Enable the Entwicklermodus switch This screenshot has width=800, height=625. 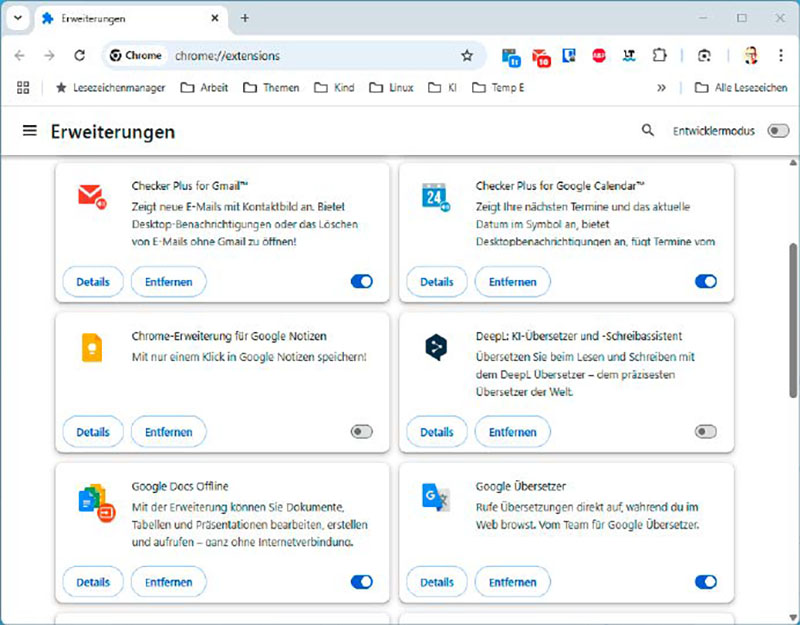point(778,131)
